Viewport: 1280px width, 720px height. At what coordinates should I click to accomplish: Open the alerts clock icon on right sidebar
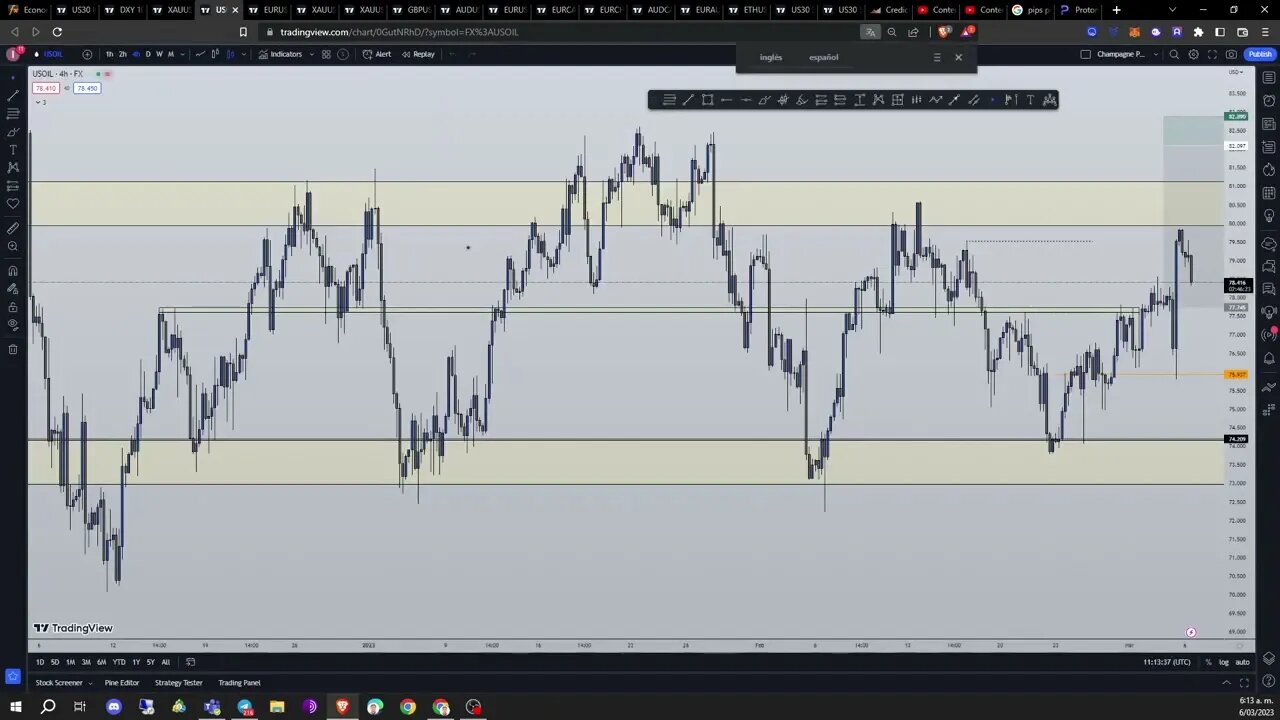tap(1269, 100)
